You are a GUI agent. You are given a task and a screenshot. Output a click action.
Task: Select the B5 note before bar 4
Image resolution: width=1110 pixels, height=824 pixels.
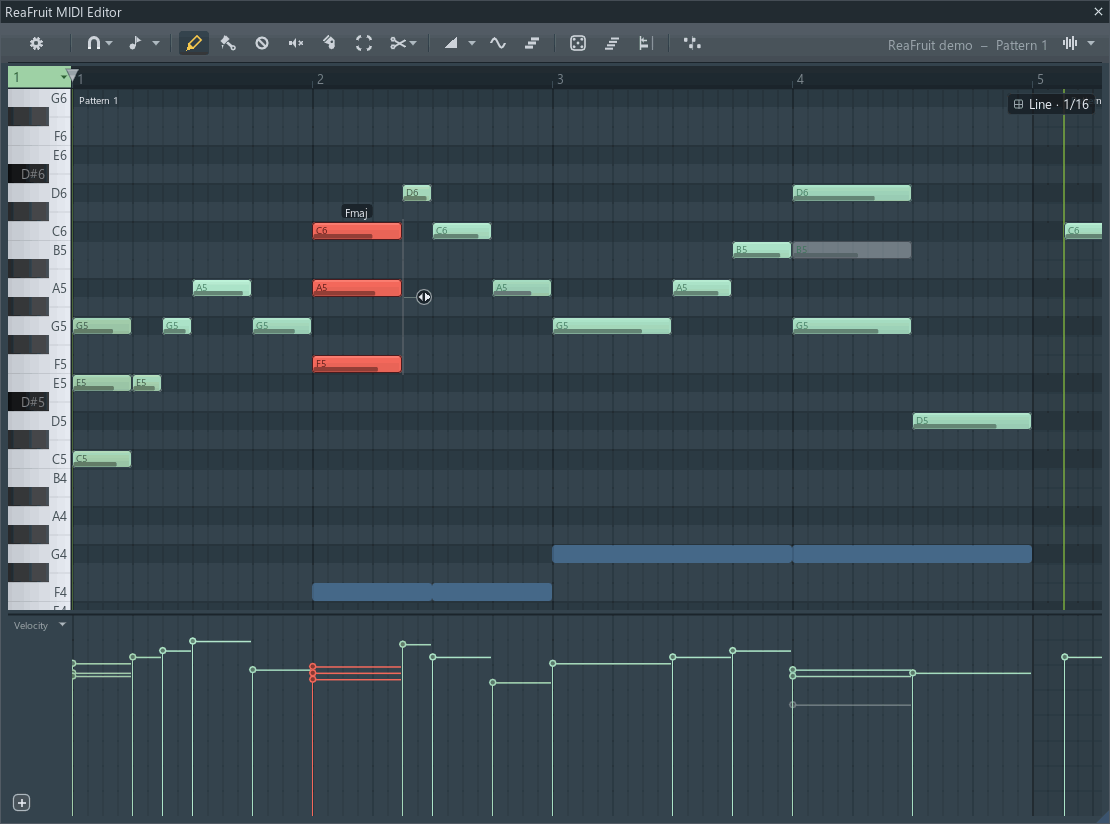click(x=762, y=250)
